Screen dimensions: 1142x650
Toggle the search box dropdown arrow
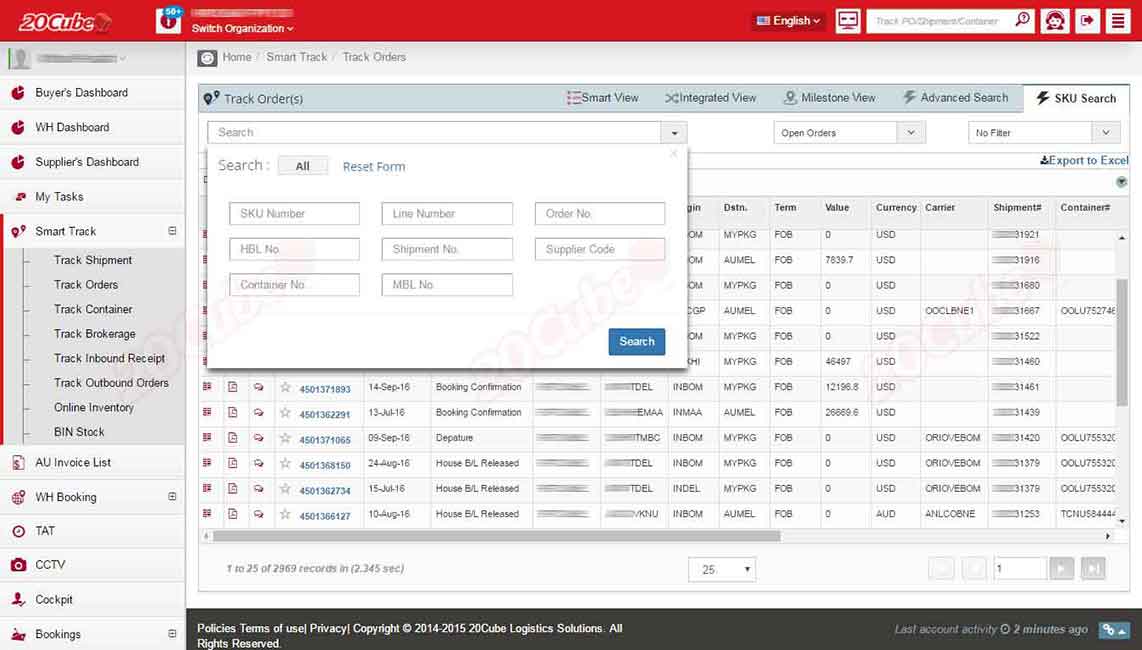pyautogui.click(x=674, y=133)
